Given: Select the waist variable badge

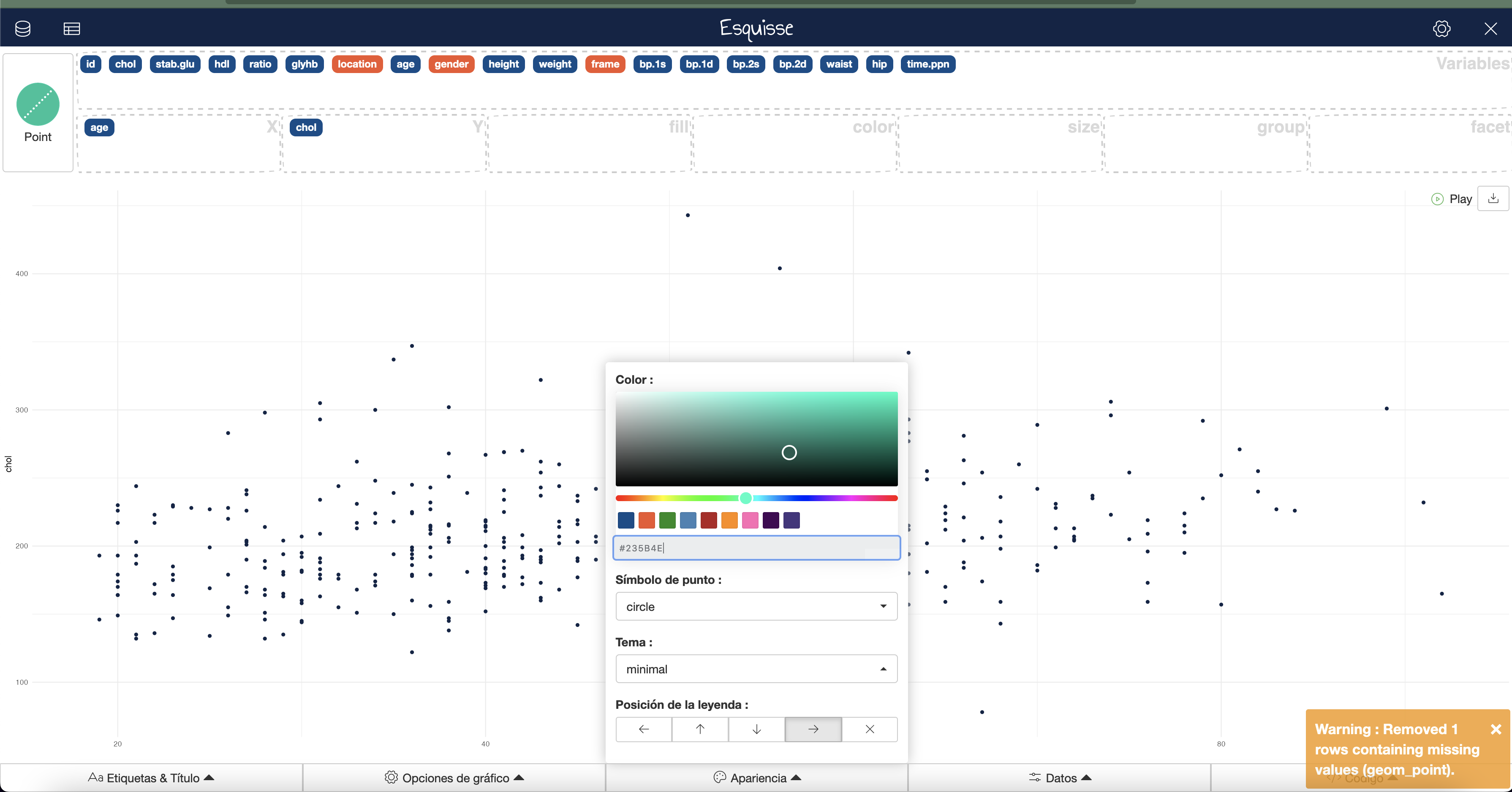Looking at the screenshot, I should tap(839, 64).
